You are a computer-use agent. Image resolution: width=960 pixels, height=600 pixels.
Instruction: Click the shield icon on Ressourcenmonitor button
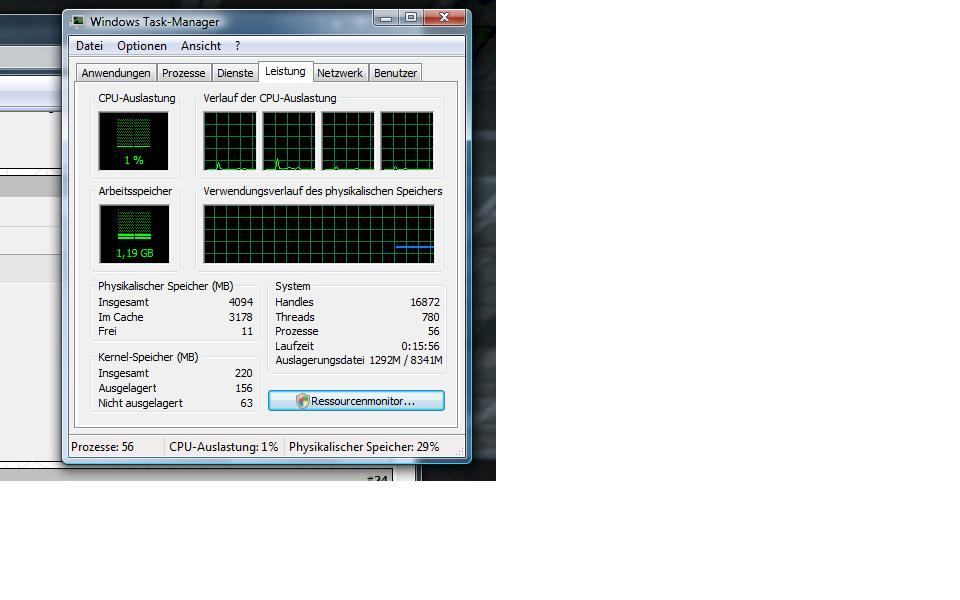click(x=302, y=401)
